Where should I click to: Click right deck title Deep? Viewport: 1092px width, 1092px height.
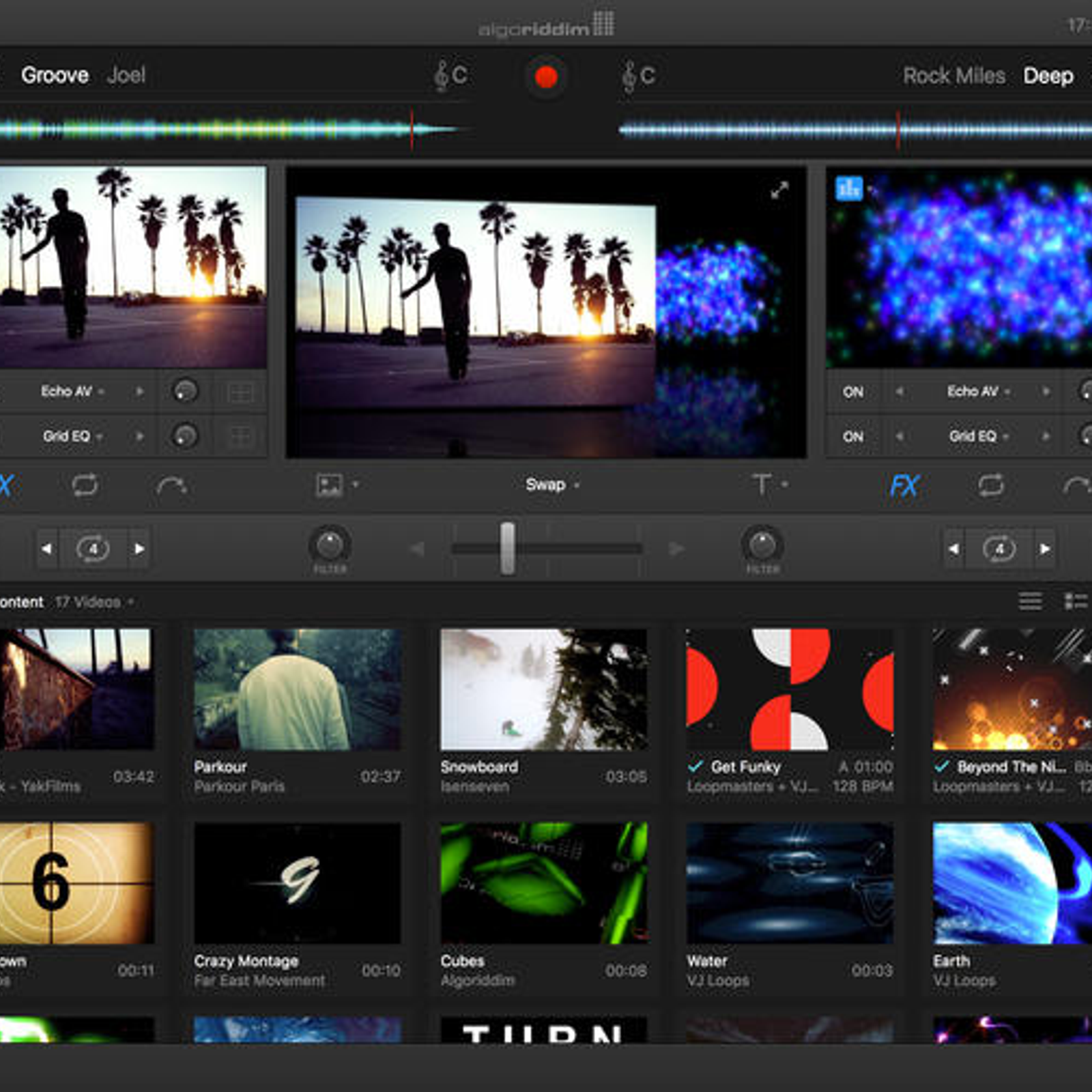(x=1048, y=76)
